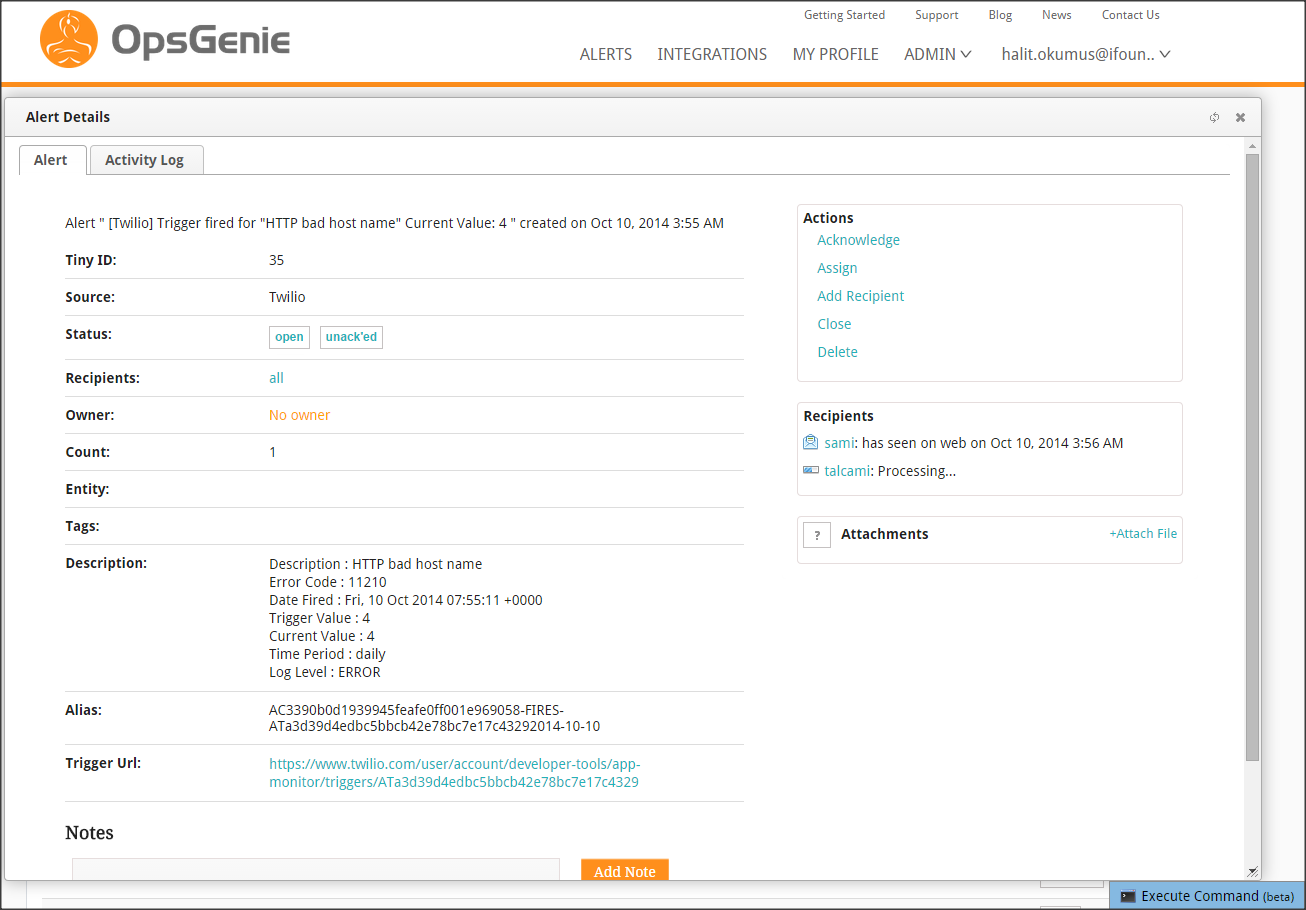Screen dimensions: 1306x910
Task: Click the Source value Twilio
Action: tap(287, 297)
